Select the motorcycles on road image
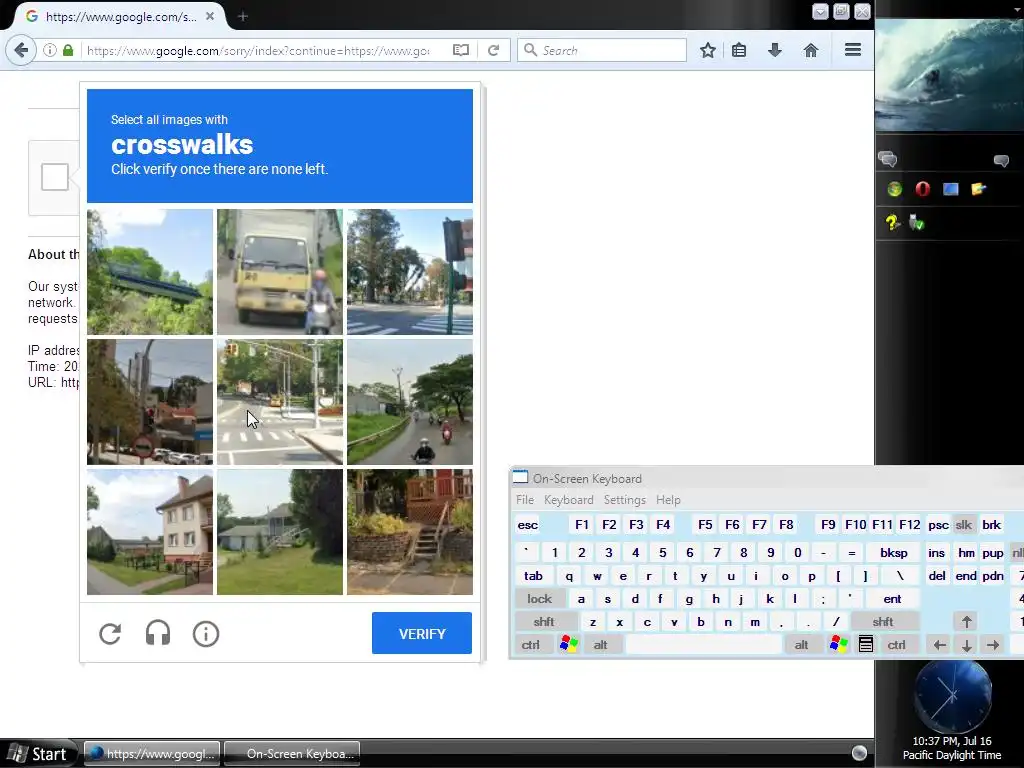Viewport: 1024px width, 768px height. click(x=409, y=402)
